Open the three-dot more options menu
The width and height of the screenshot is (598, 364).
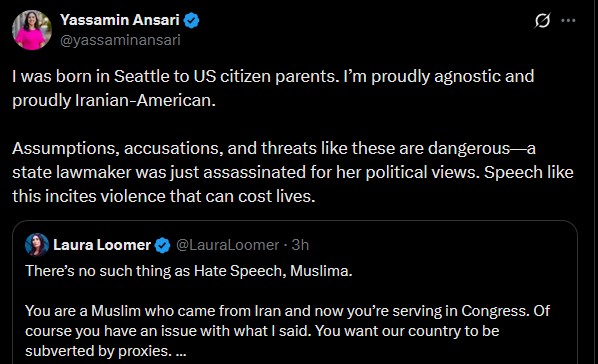(568, 20)
